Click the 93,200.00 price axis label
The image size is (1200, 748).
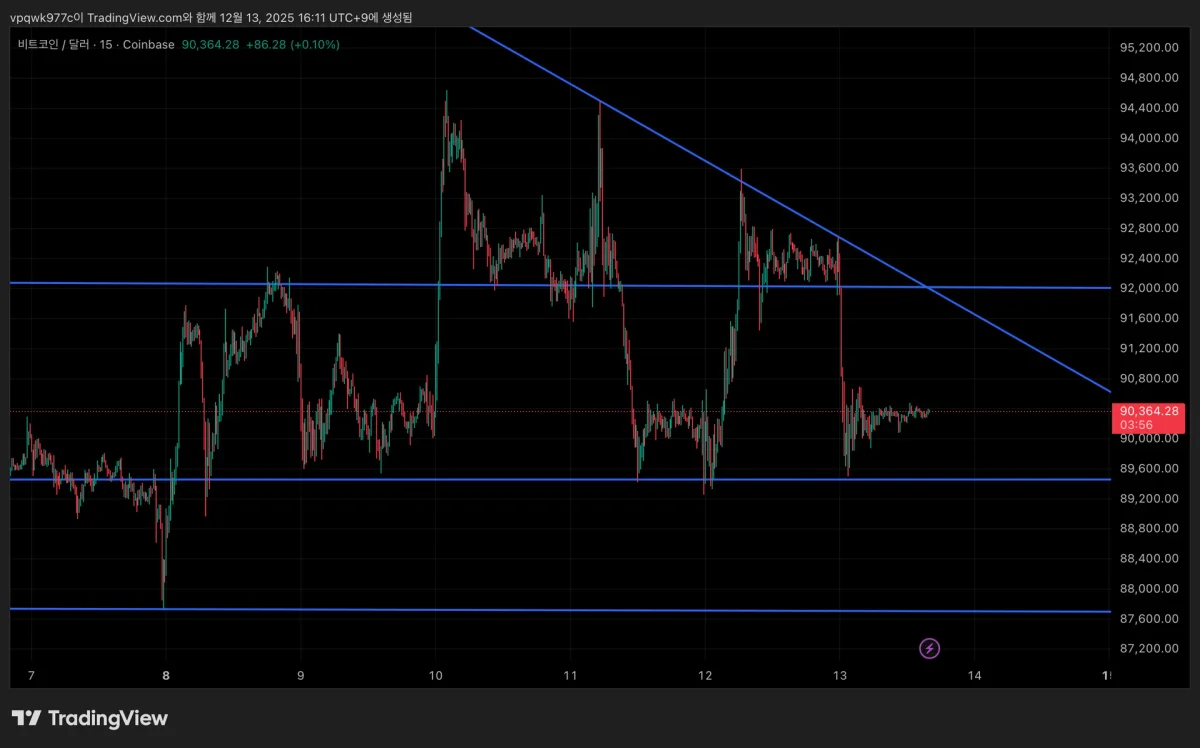[1147, 198]
